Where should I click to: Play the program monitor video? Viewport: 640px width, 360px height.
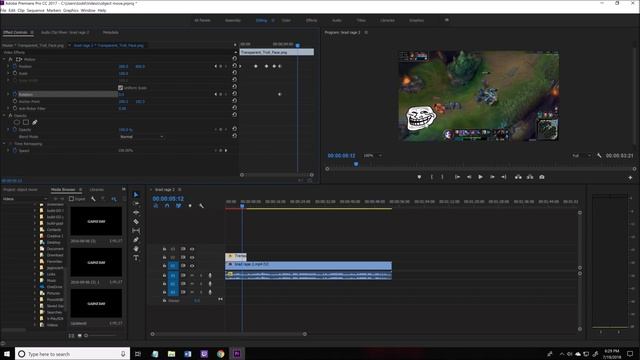[480, 177]
